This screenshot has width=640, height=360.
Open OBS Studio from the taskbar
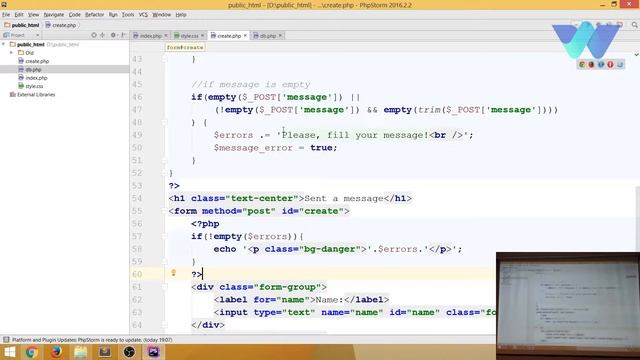click(x=129, y=352)
